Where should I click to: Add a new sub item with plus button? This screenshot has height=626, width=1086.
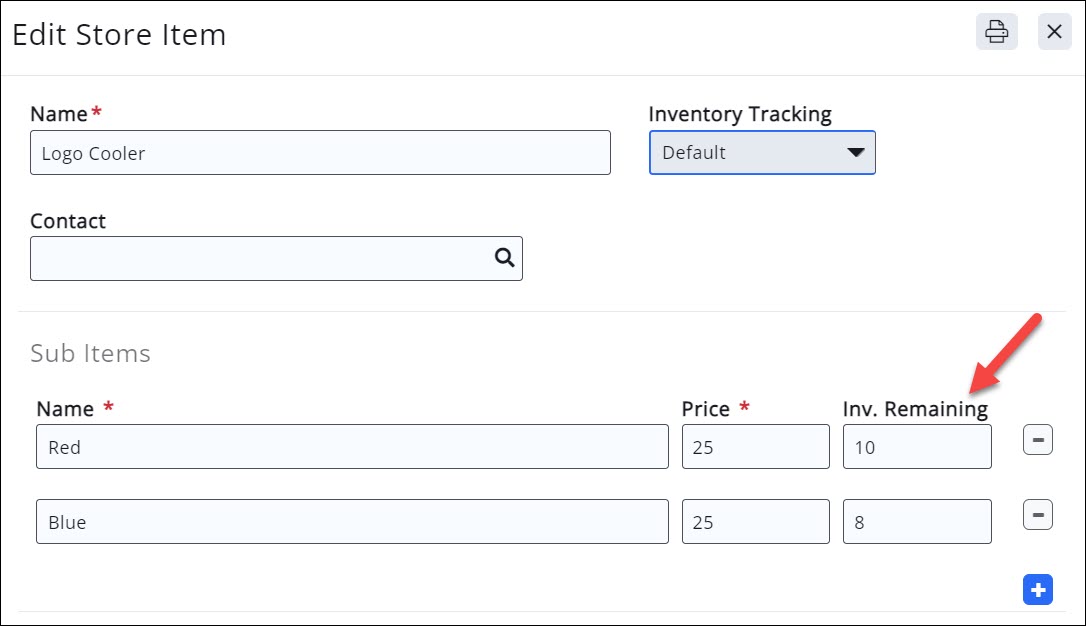[1038, 590]
